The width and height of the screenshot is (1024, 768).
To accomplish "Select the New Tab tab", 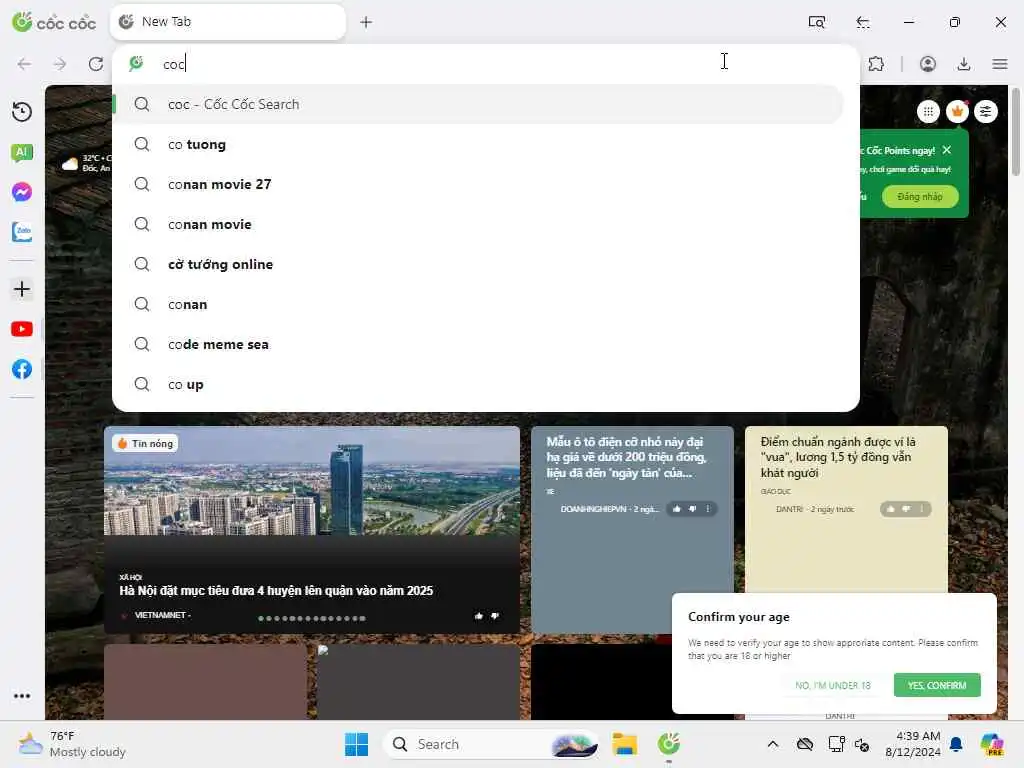I will tap(228, 22).
